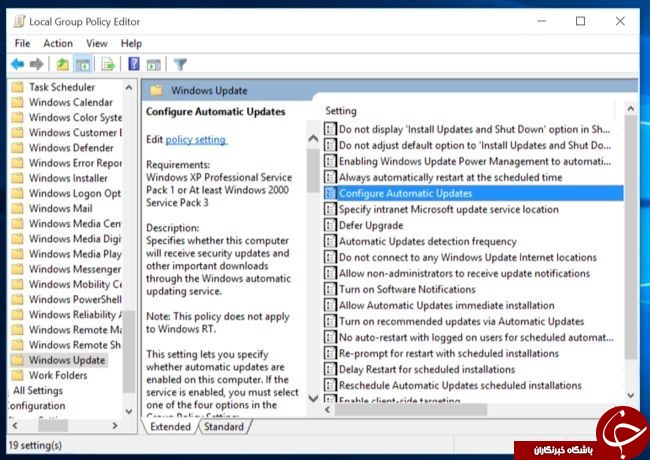Select Windows PowerShell tree folder
Viewport: 650px width, 460px height.
(75, 299)
